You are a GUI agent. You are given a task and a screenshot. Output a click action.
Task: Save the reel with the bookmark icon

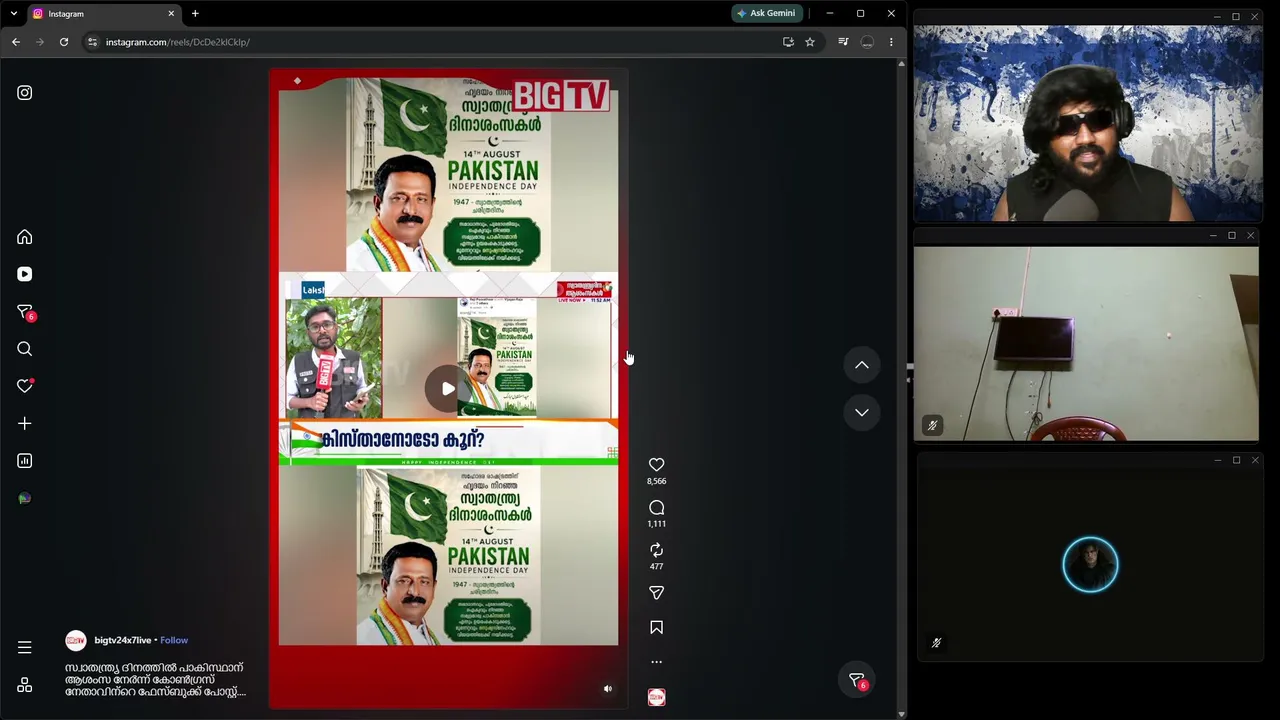click(x=656, y=628)
